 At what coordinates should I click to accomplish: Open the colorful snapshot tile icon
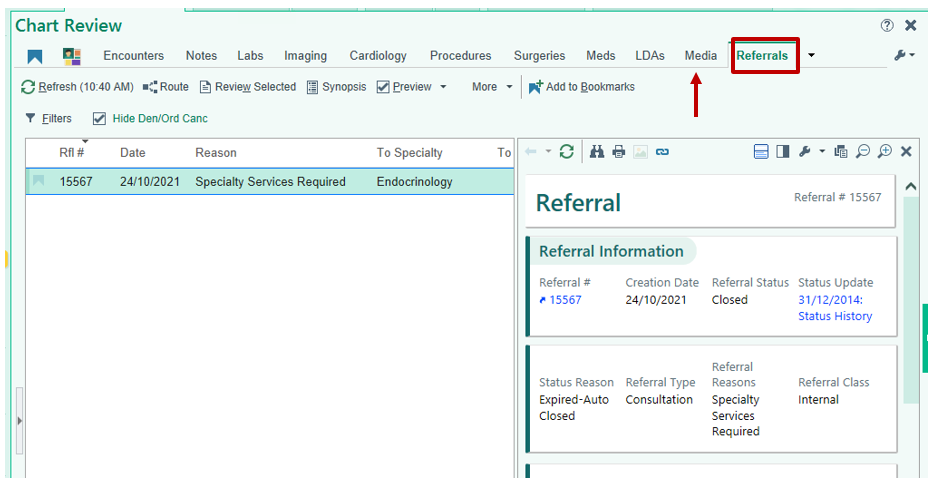72,56
